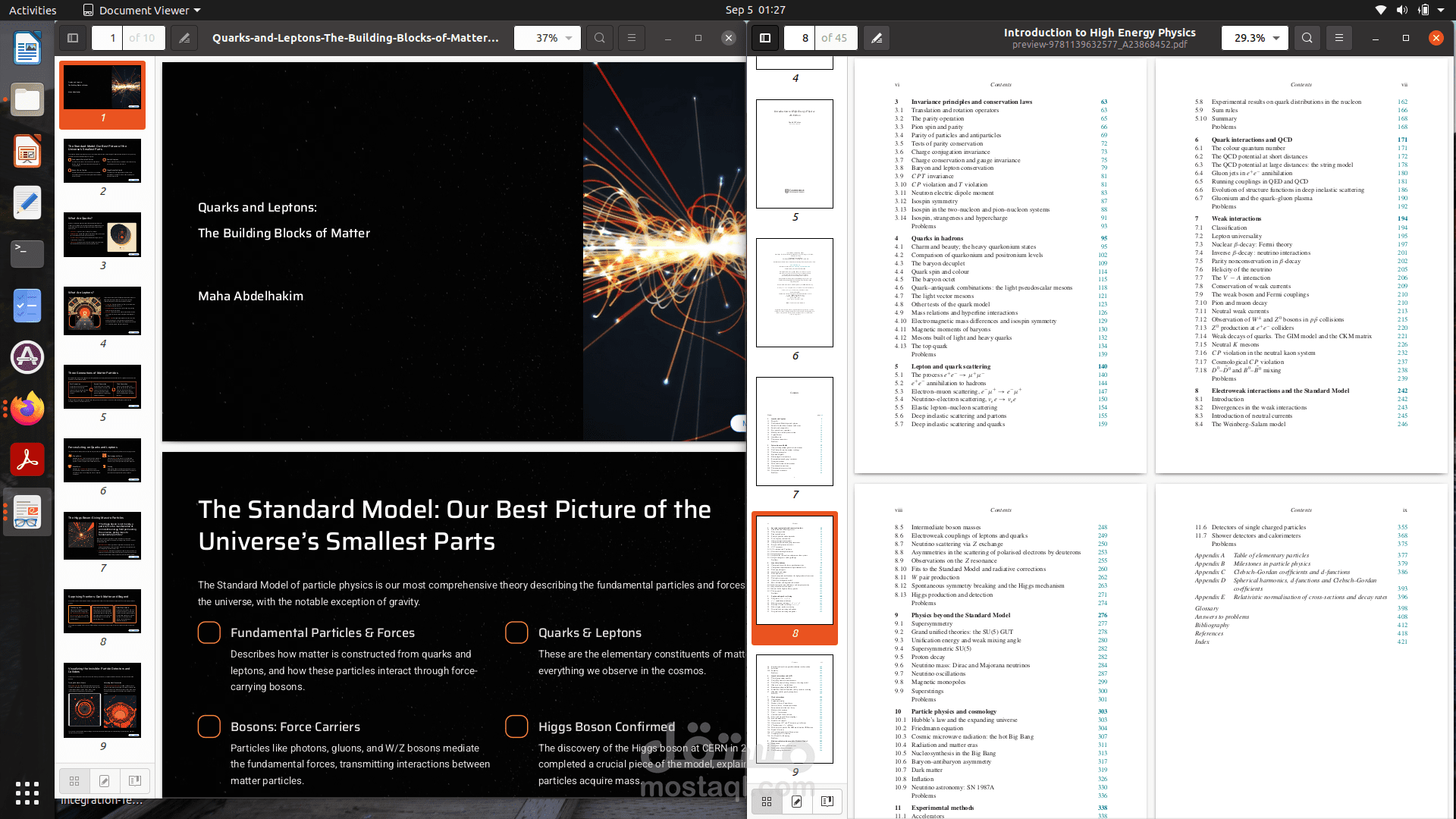Click page number field showing 8
The width and height of the screenshot is (1456, 819).
(x=799, y=38)
